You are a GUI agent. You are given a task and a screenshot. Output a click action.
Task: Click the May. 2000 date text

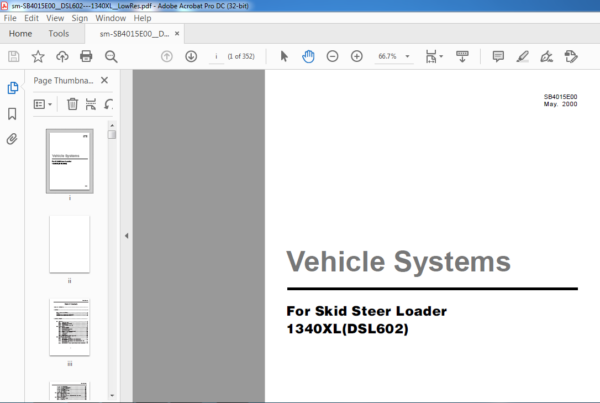click(561, 104)
